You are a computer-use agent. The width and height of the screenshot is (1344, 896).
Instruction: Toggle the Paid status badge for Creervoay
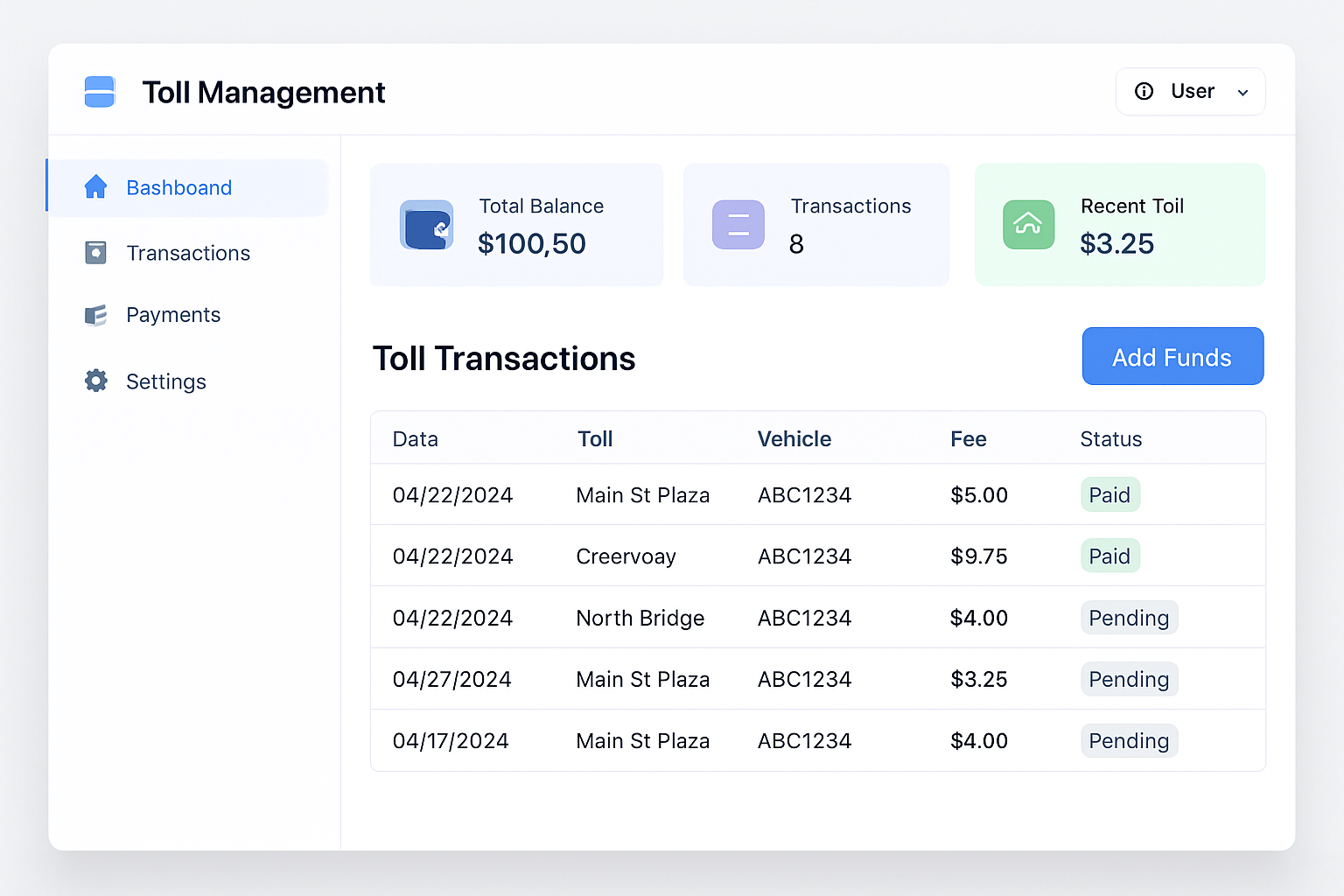click(x=1109, y=556)
